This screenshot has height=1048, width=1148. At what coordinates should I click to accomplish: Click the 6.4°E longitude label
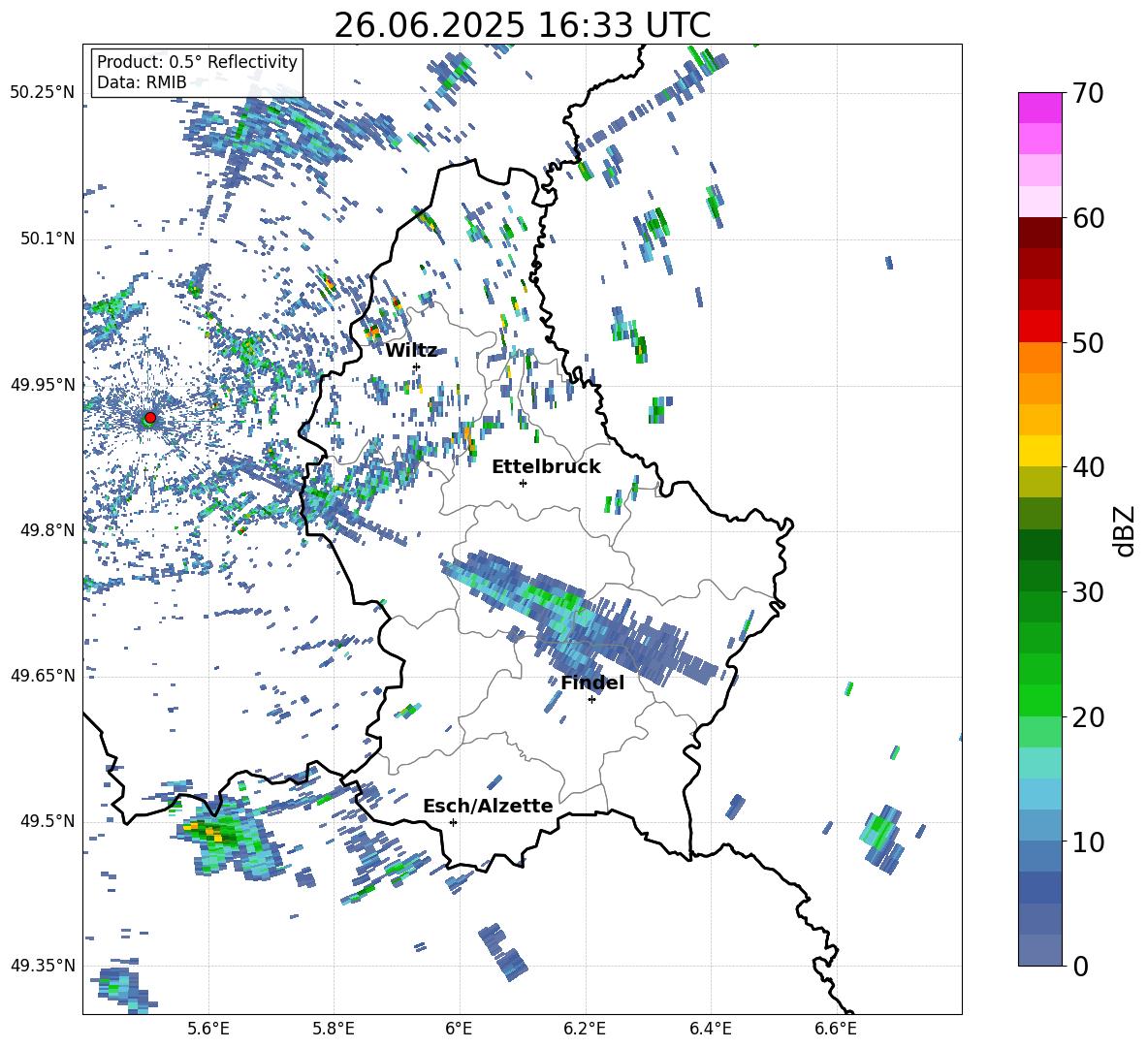coord(710,1029)
